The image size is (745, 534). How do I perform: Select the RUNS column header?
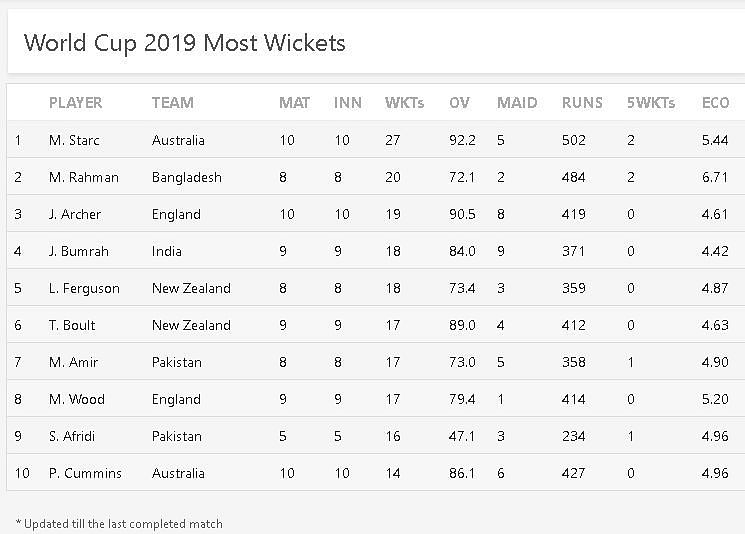(x=582, y=103)
